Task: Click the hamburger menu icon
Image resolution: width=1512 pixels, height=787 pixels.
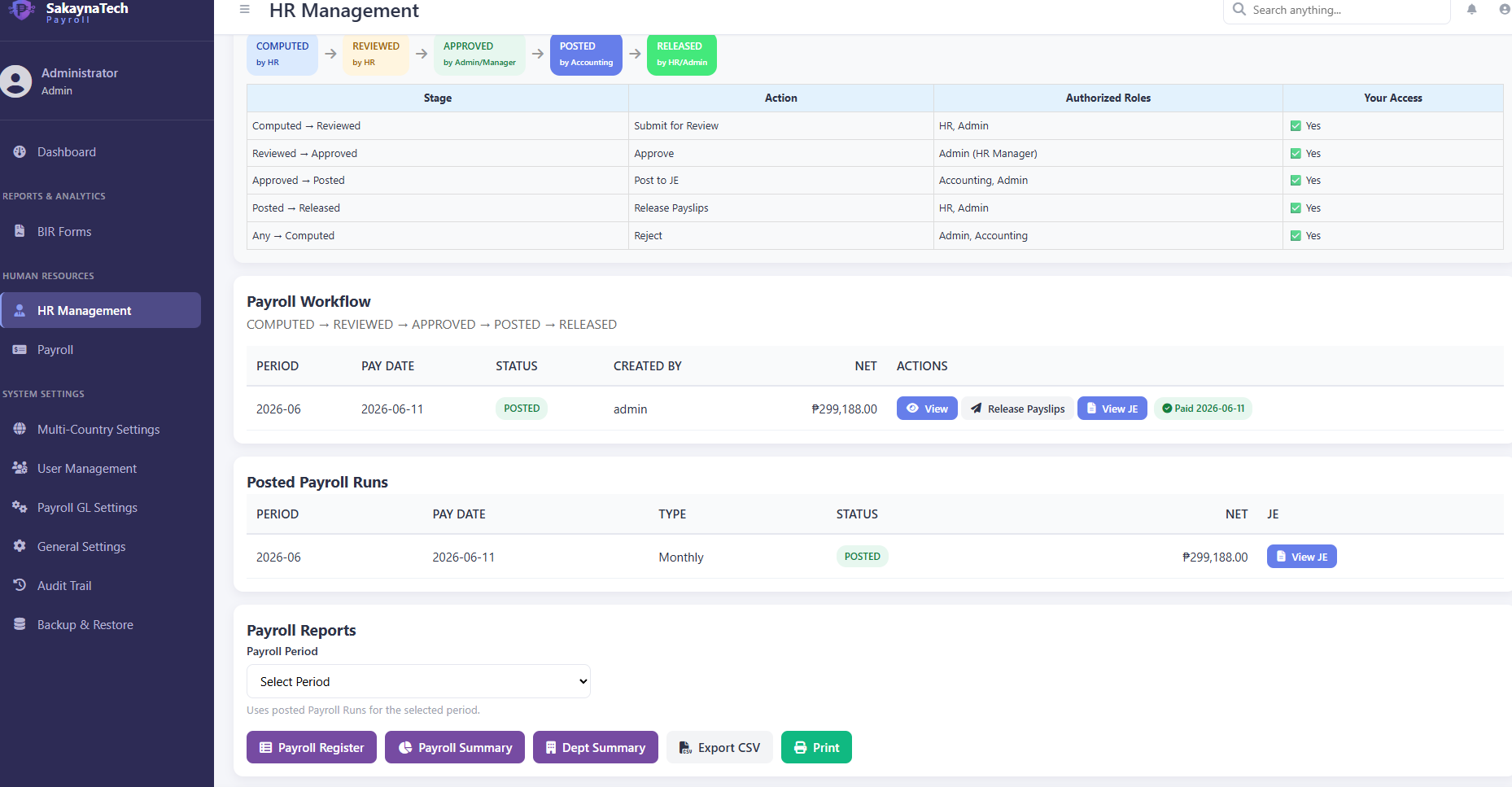Action: click(x=244, y=10)
